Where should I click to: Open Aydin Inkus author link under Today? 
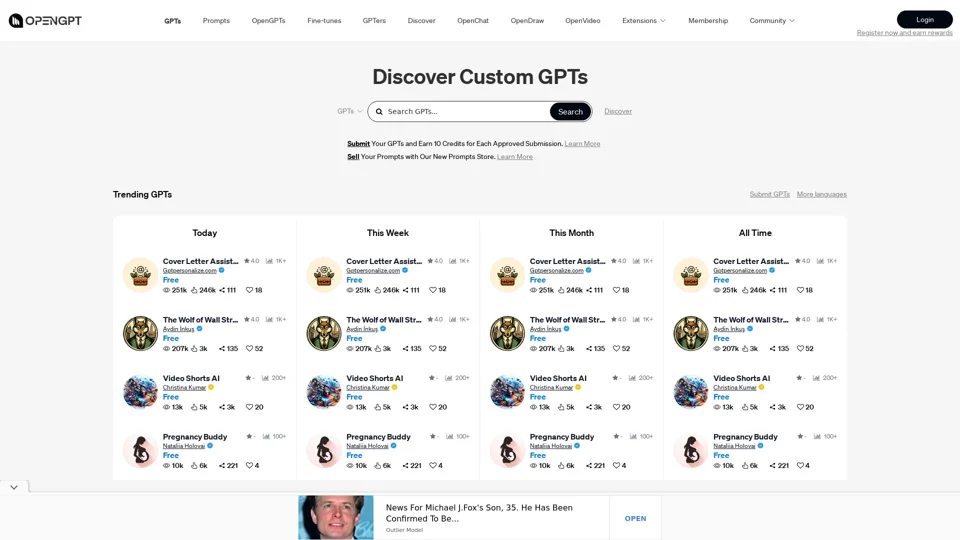(178, 329)
